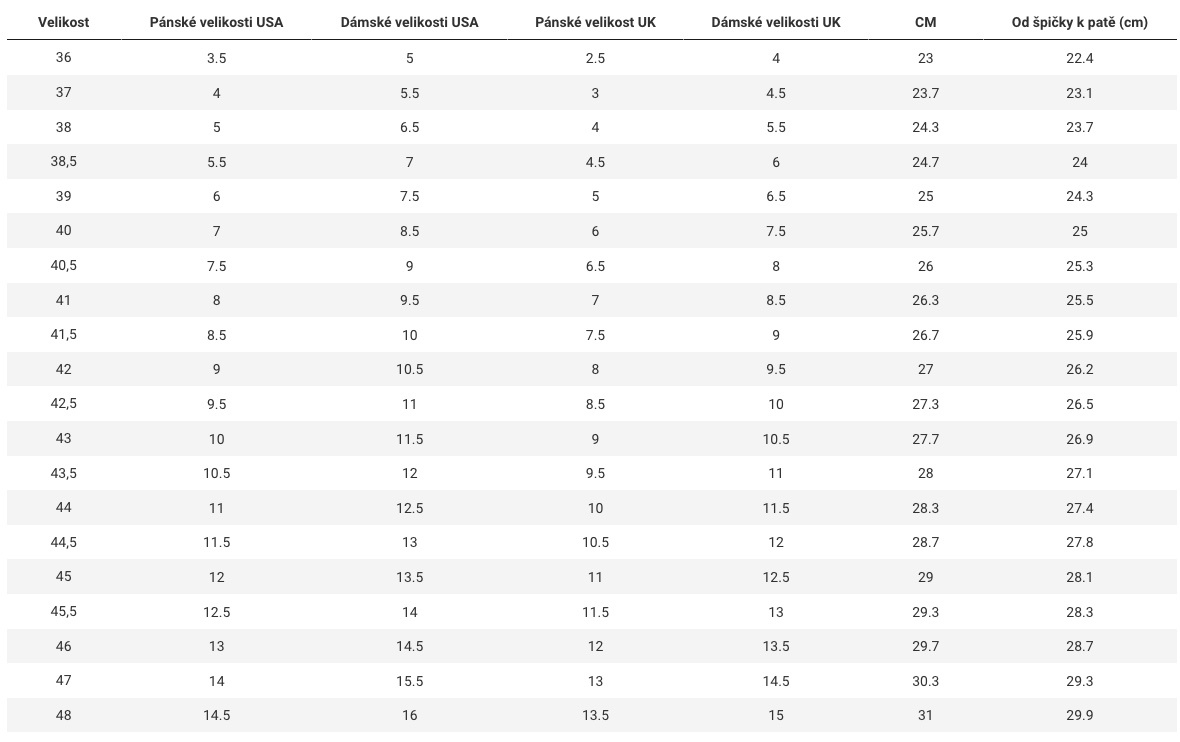Click the 3.5 Pánské velikosti USA cell
Screen dimensions: 1180x742
[216, 58]
